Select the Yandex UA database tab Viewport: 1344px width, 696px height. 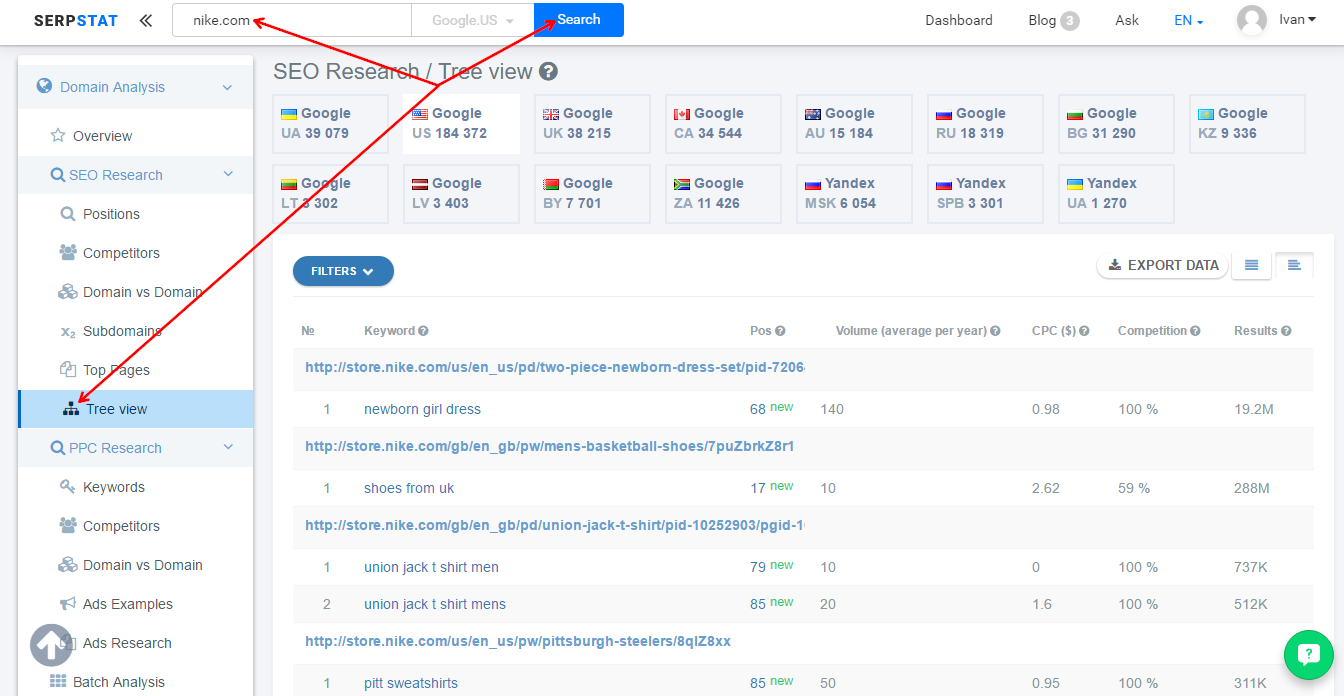[x=1116, y=194]
